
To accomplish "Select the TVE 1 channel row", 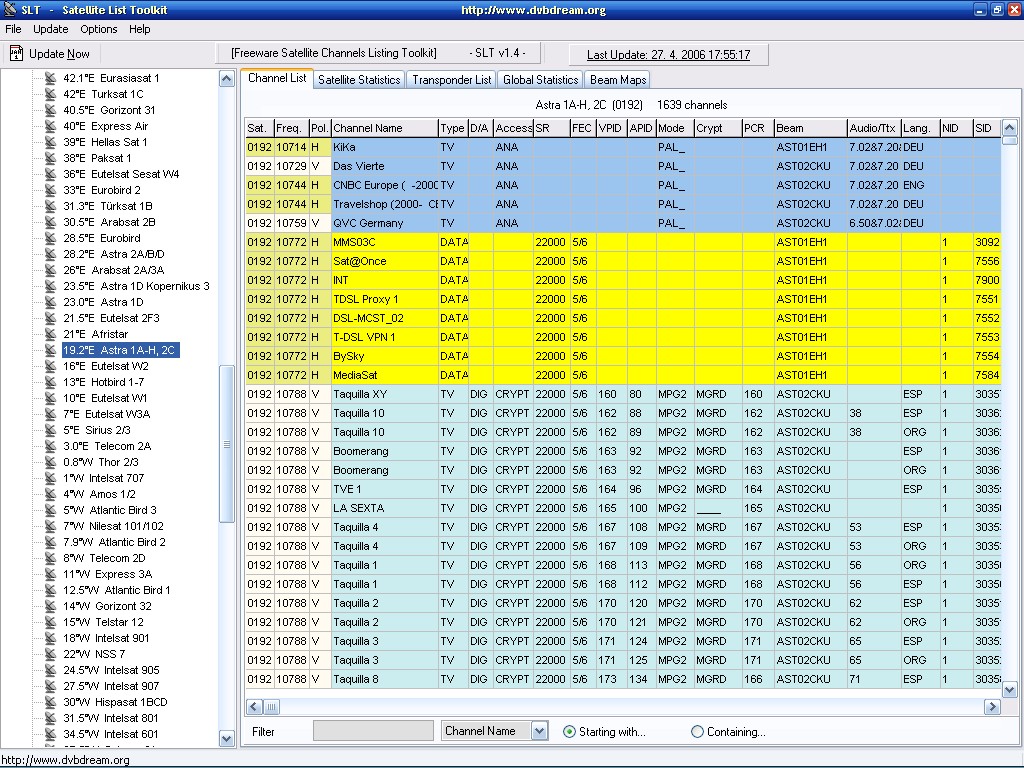I will tap(623, 488).
